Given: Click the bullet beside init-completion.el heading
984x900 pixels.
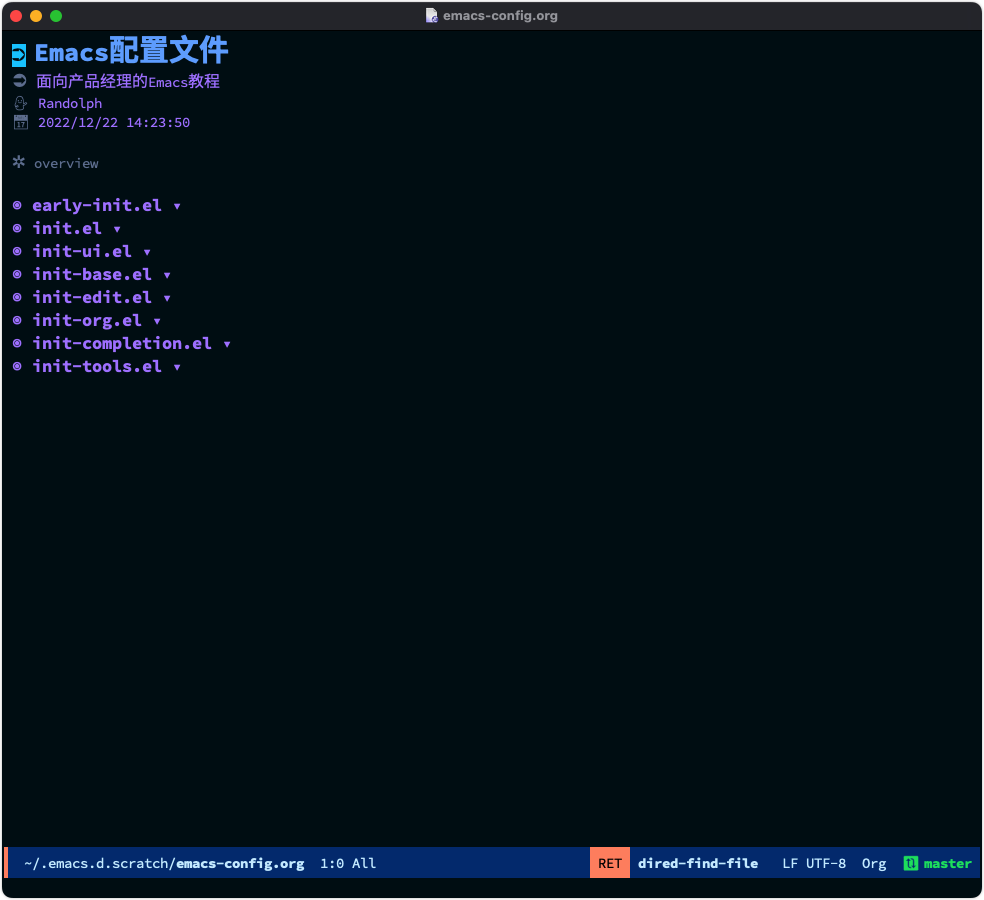Looking at the screenshot, I should click(x=18, y=343).
